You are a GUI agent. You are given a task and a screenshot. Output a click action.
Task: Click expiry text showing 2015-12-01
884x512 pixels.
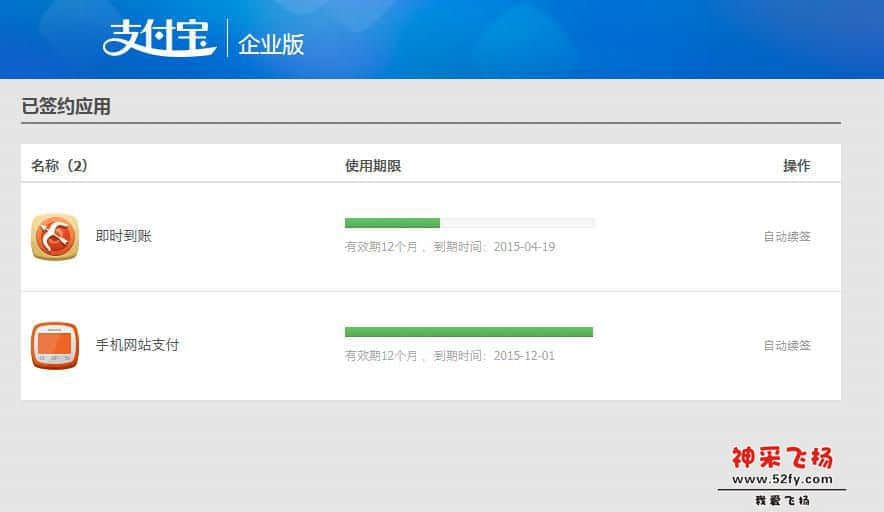(x=450, y=356)
